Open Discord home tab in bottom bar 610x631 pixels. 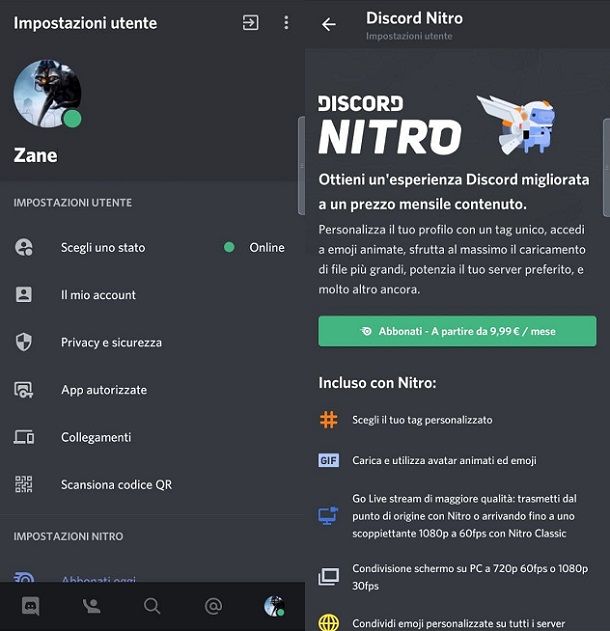pyautogui.click(x=31, y=606)
